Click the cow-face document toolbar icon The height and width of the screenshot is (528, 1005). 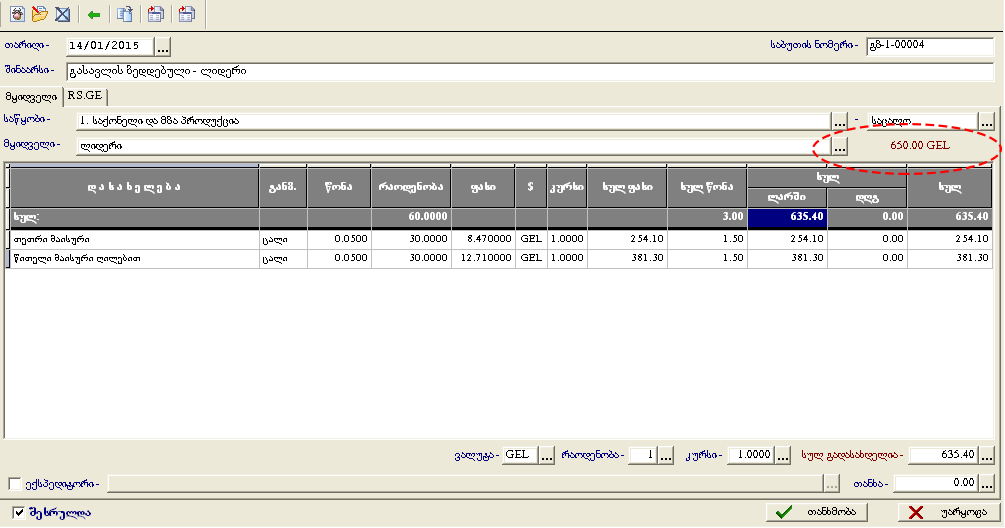click(17, 14)
